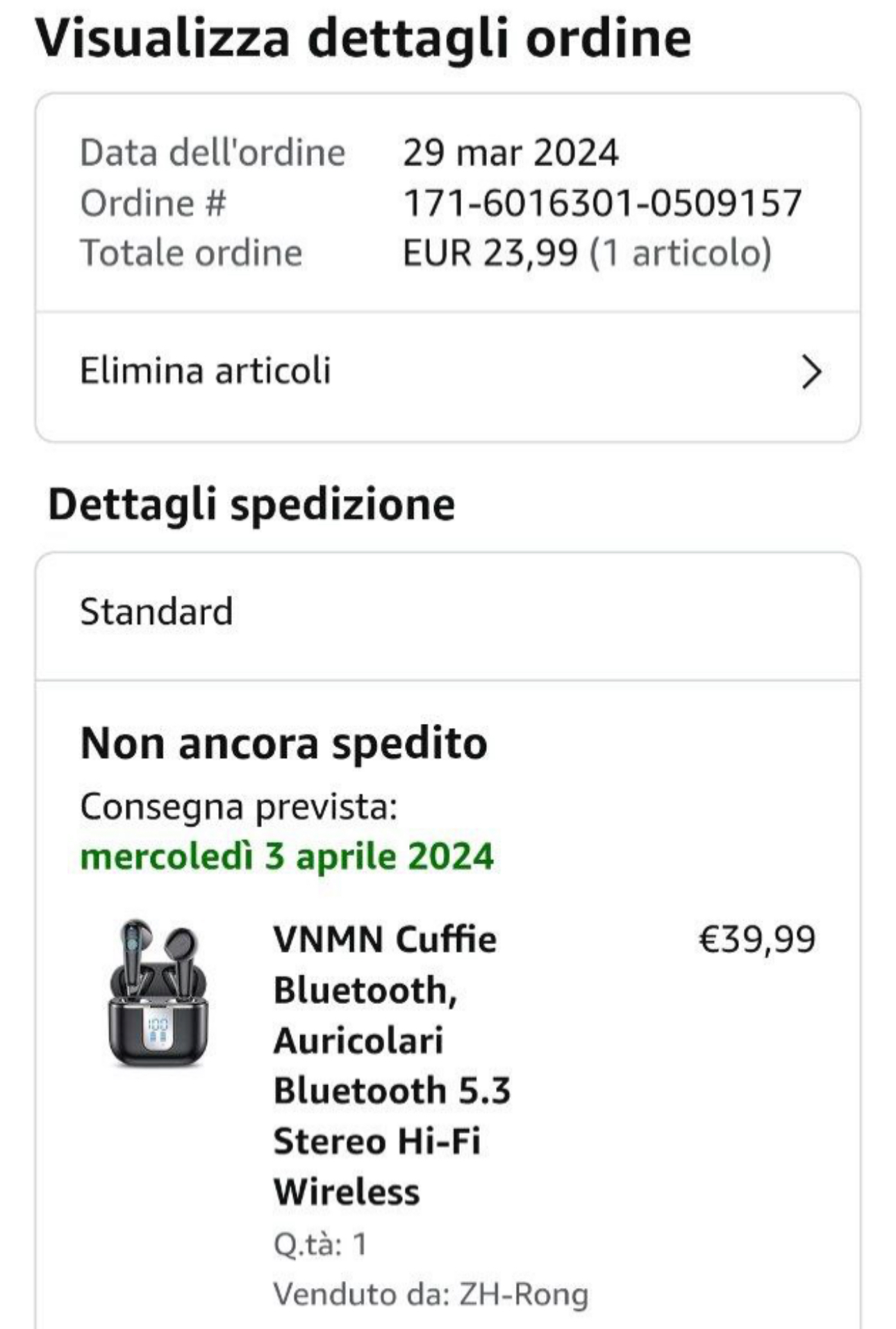Click the Ordine # label
Image resolution: width=896 pixels, height=1329 pixels.
click(154, 204)
